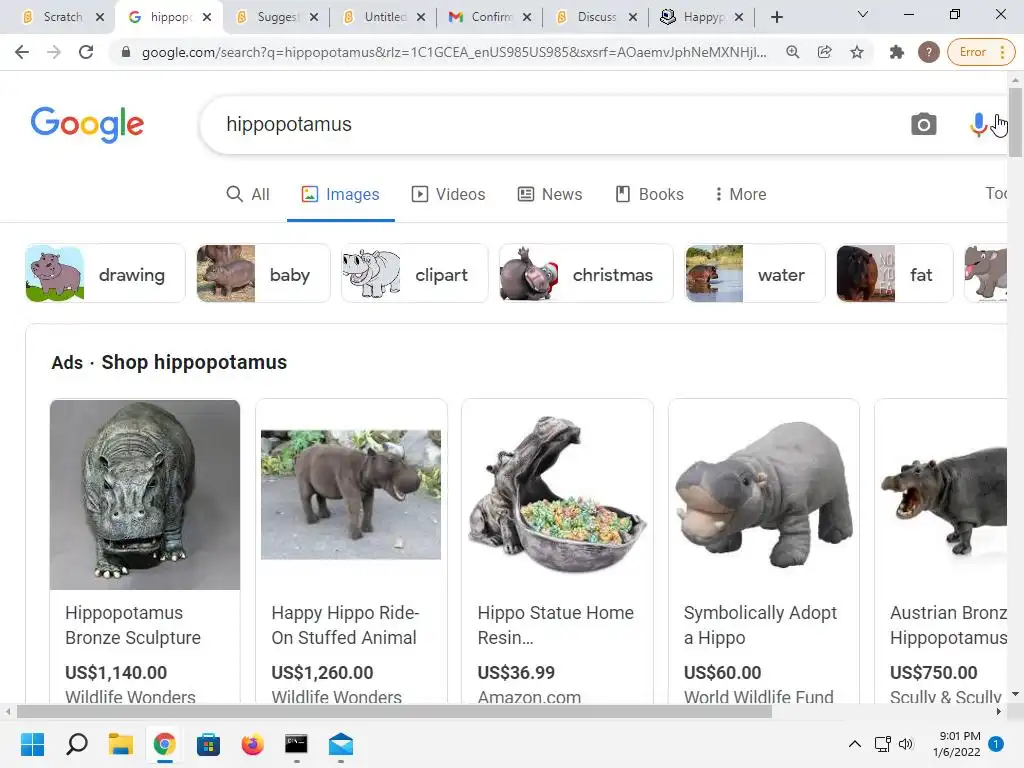The image size is (1024, 768).
Task: Open File Explorer from taskbar
Action: click(121, 744)
